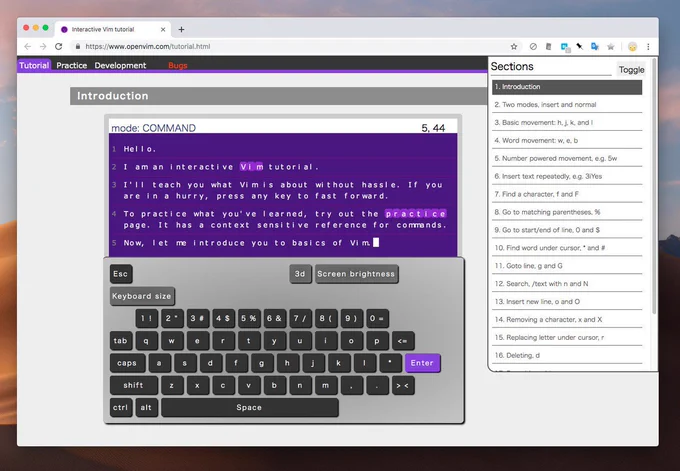Open a new tab with plus icon

pos(181,29)
